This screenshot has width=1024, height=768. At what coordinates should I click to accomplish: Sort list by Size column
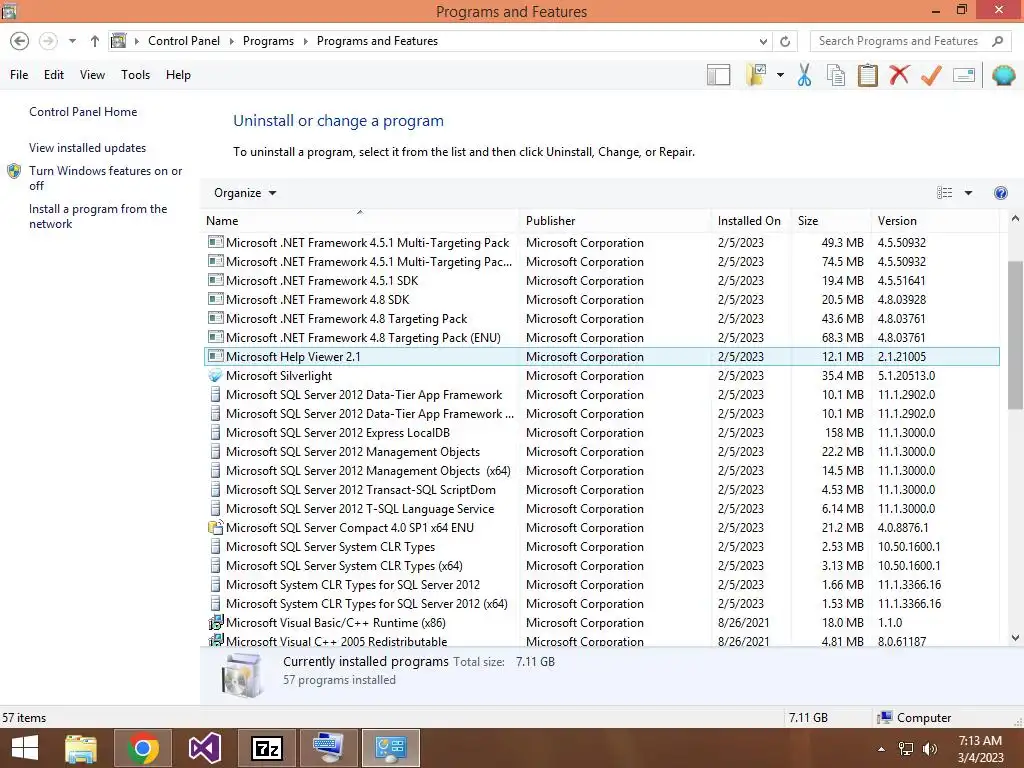(831, 221)
